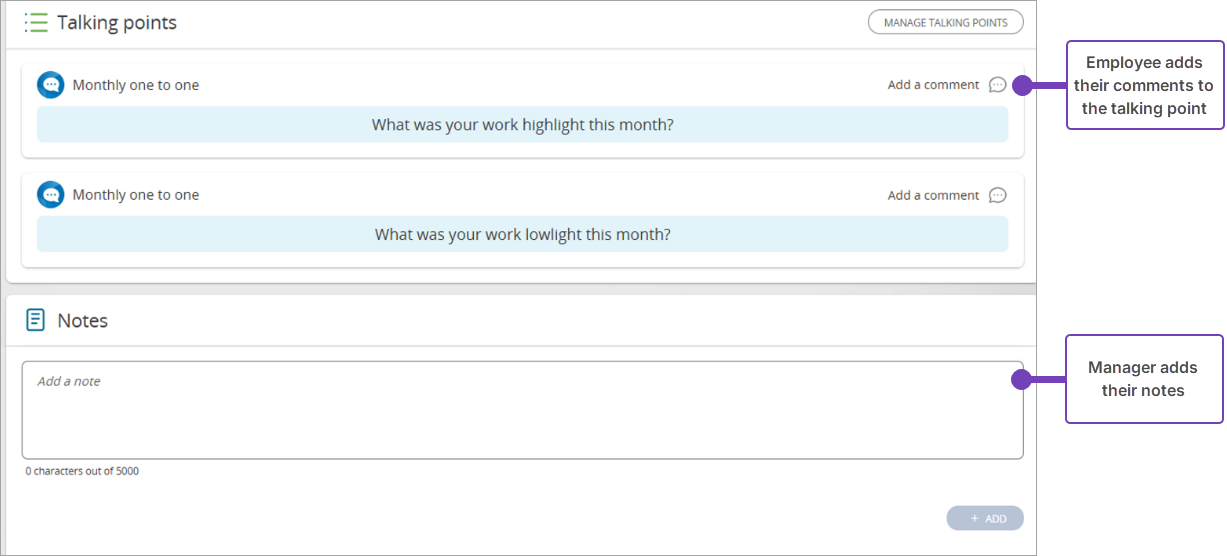
Task: Click the Notes document icon
Action: coord(36,320)
